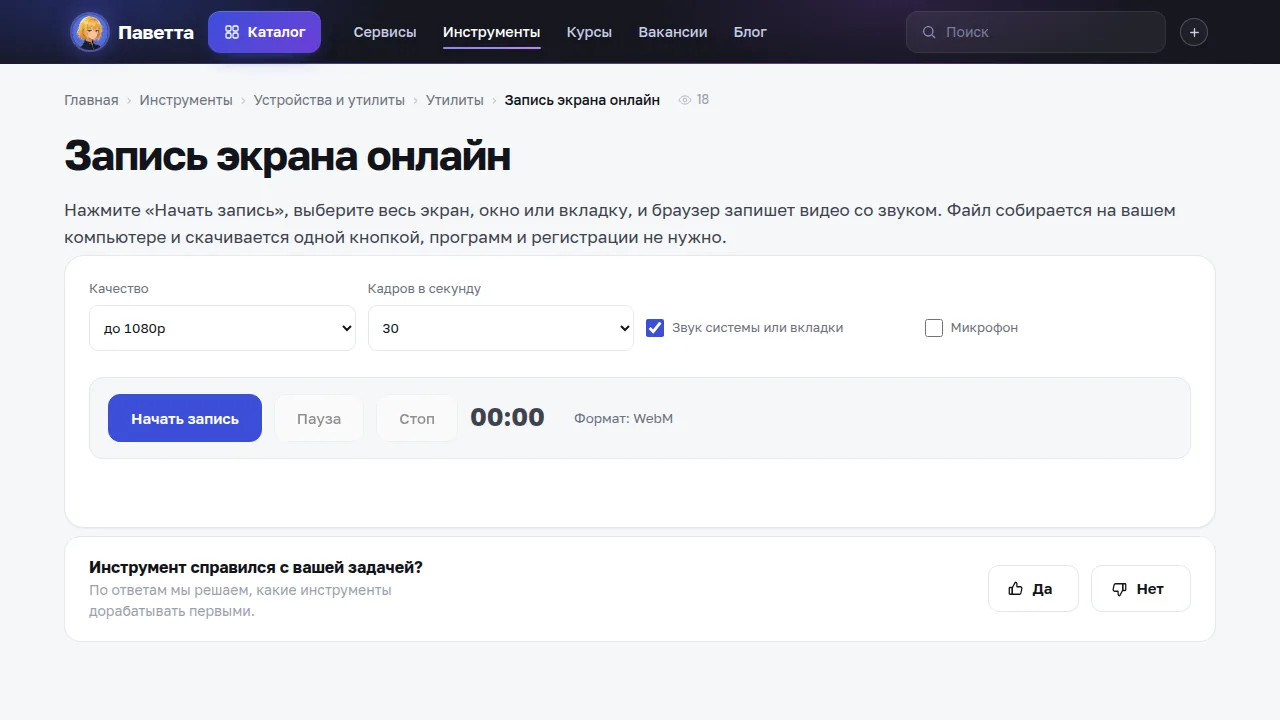Click the 00:00 timer readout
This screenshot has height=720, width=1280.
(x=508, y=418)
